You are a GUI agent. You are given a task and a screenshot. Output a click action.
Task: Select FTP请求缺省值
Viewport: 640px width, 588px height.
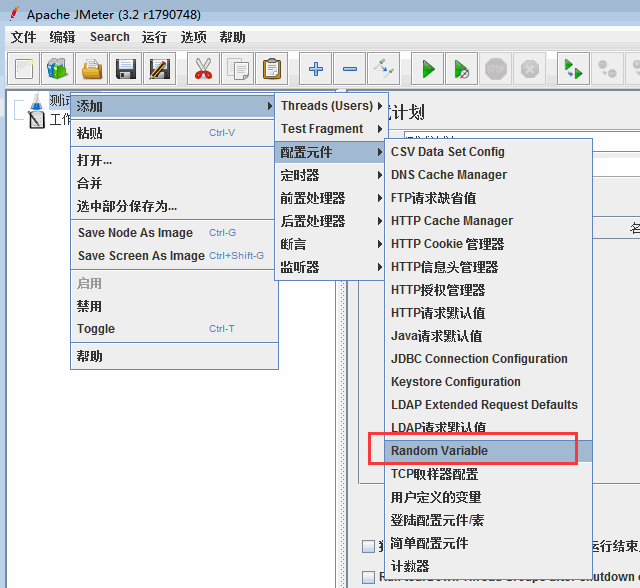[489, 198]
